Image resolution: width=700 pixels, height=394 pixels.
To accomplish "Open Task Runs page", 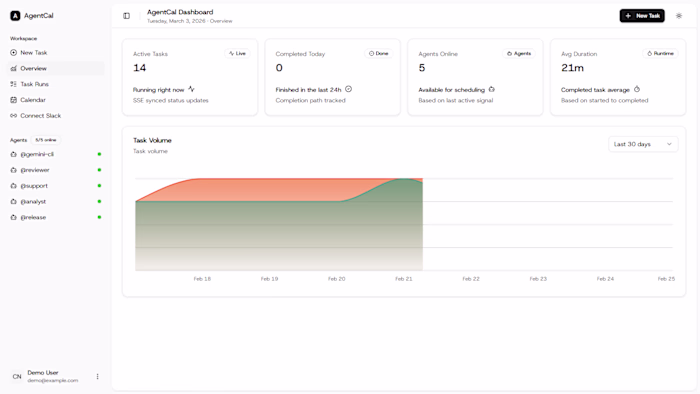I will pos(56,84).
